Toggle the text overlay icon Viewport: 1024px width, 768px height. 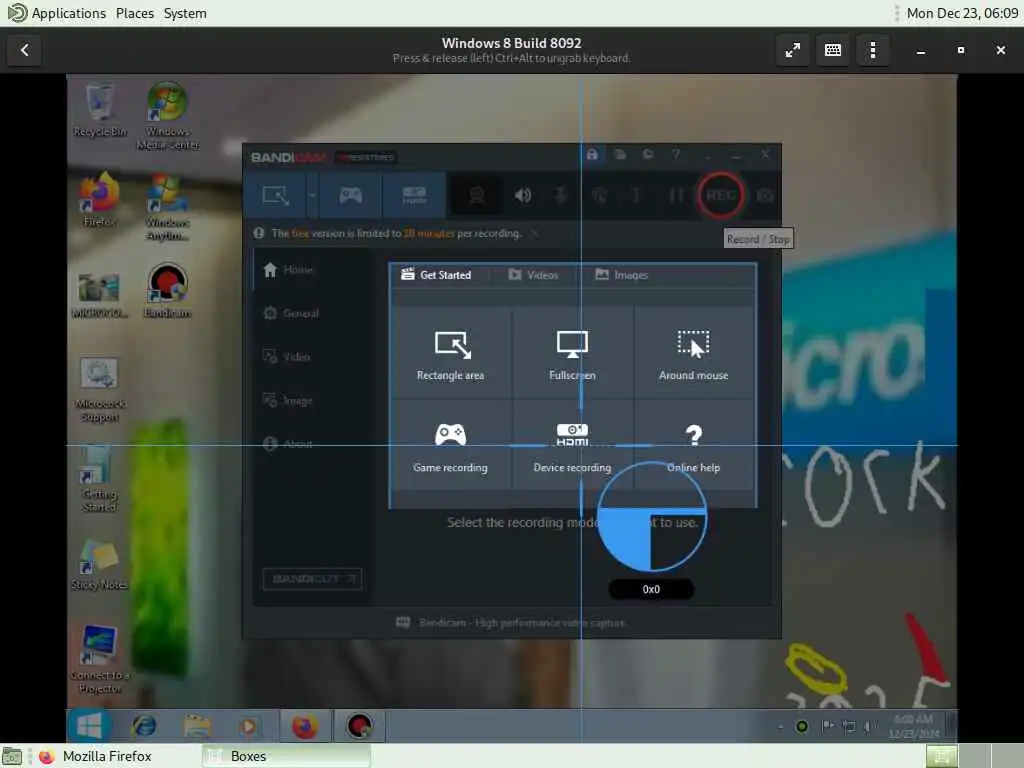coord(636,195)
